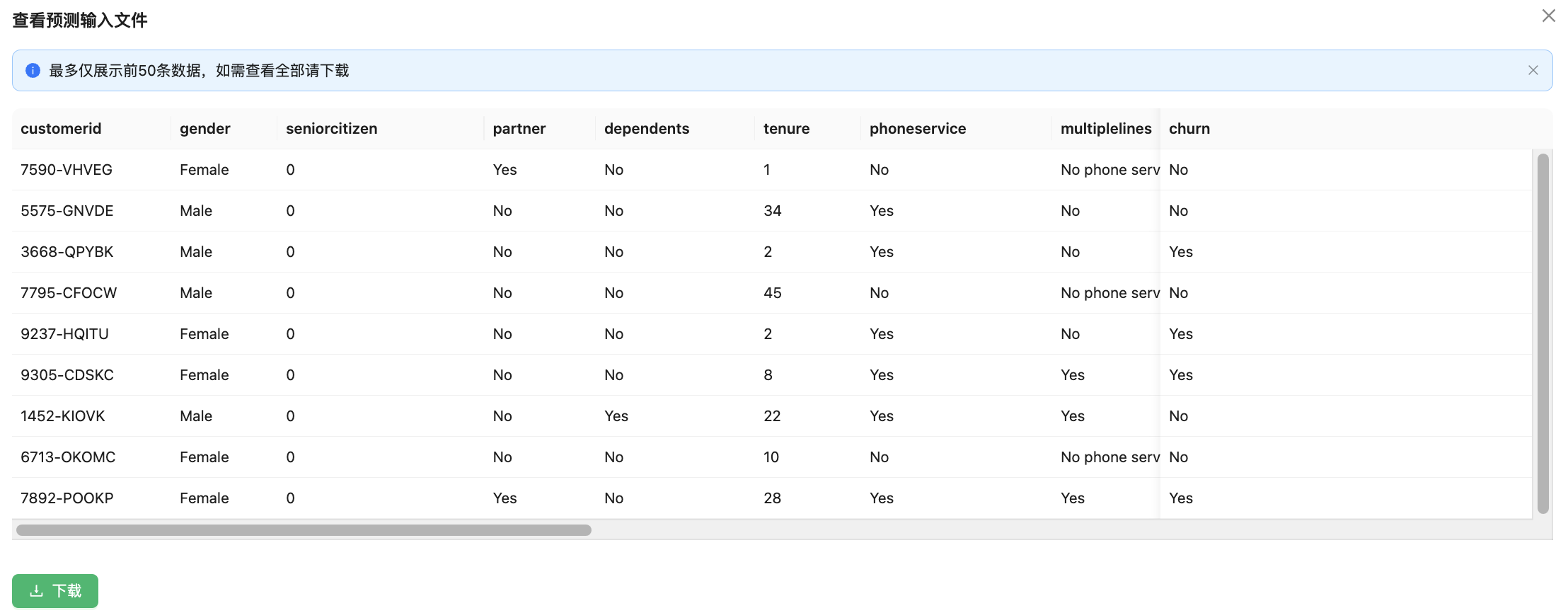Click the horizontal scrollbar under the table
The height and width of the screenshot is (613, 1568).
[304, 530]
